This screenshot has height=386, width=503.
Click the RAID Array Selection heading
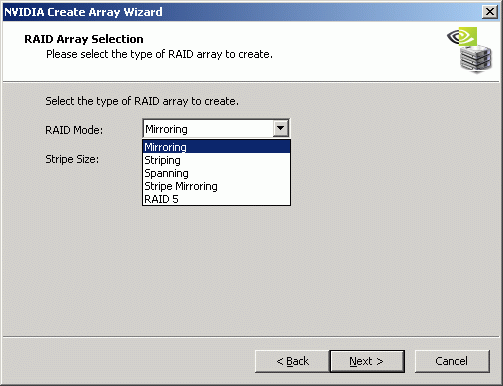click(84, 39)
